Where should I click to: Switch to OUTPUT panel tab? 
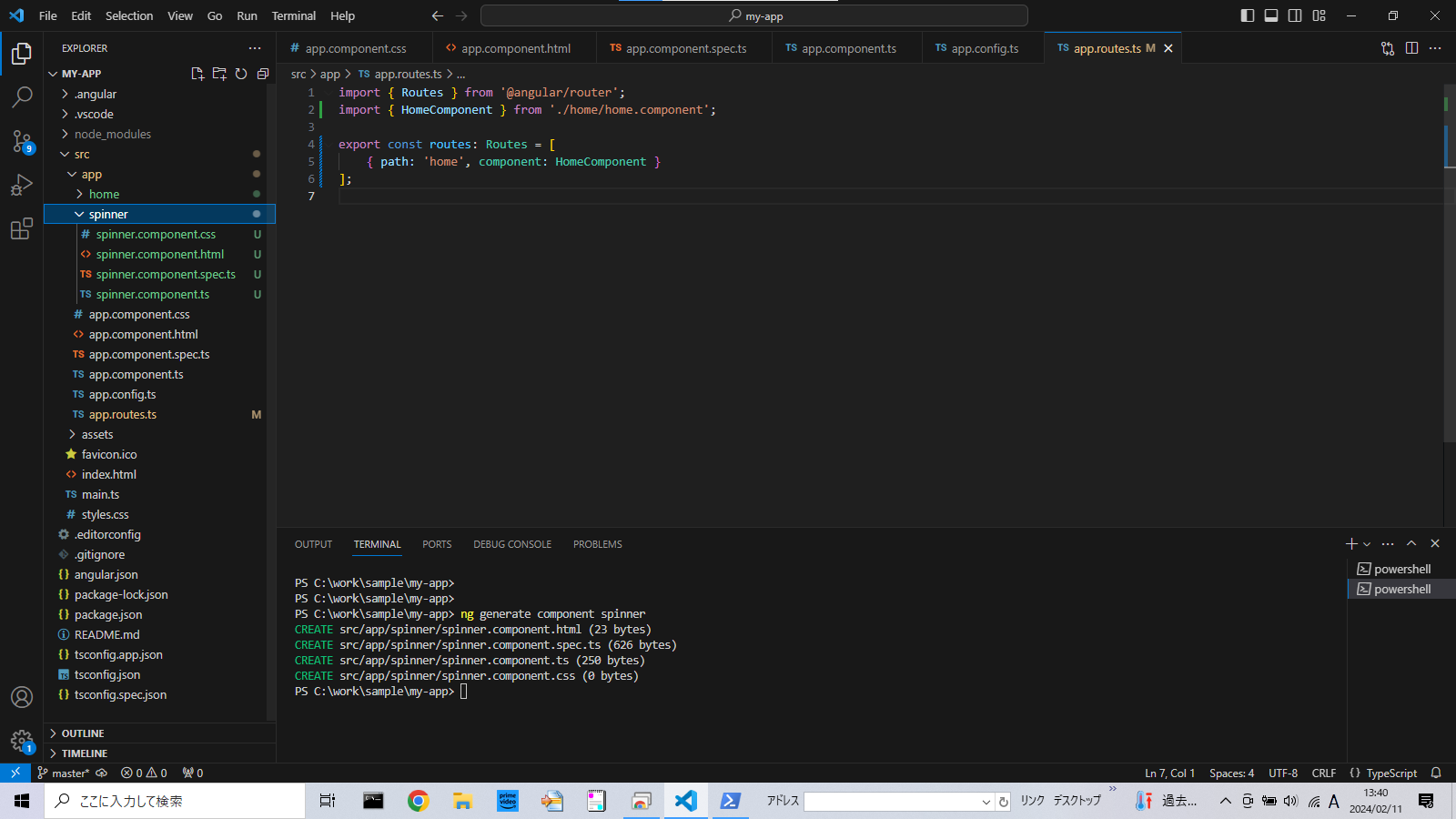point(314,544)
